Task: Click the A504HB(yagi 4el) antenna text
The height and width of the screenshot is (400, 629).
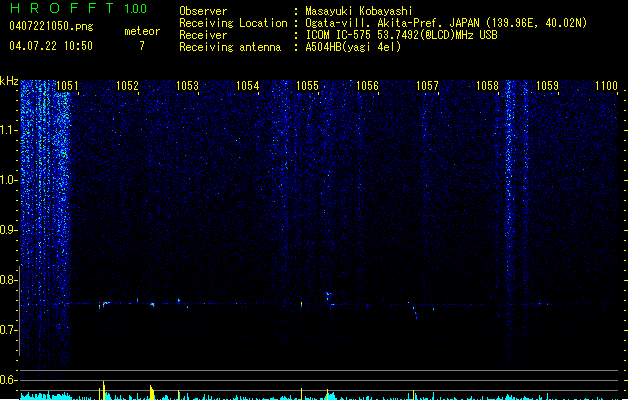Action: (x=353, y=47)
